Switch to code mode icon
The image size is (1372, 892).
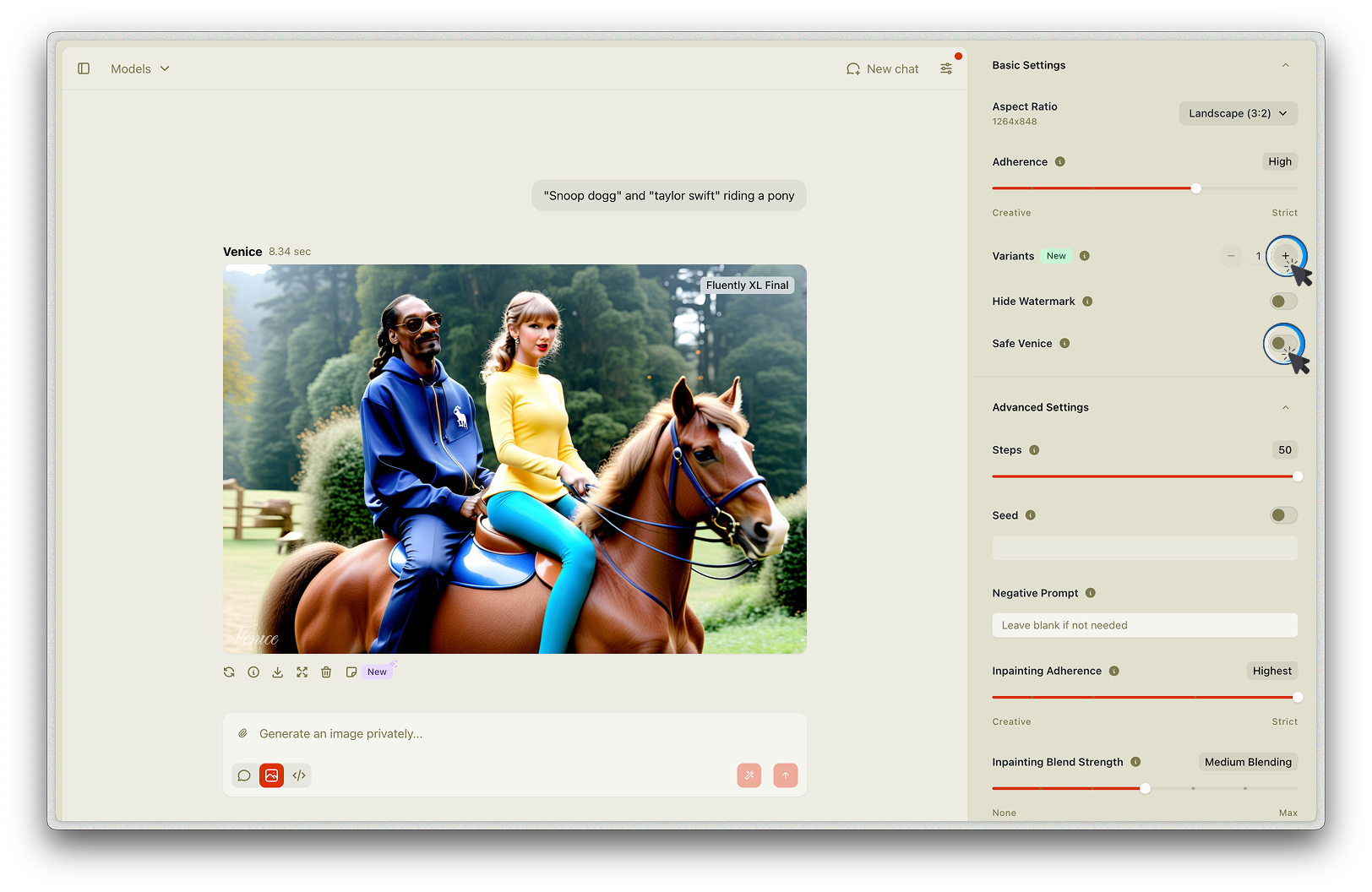[299, 775]
